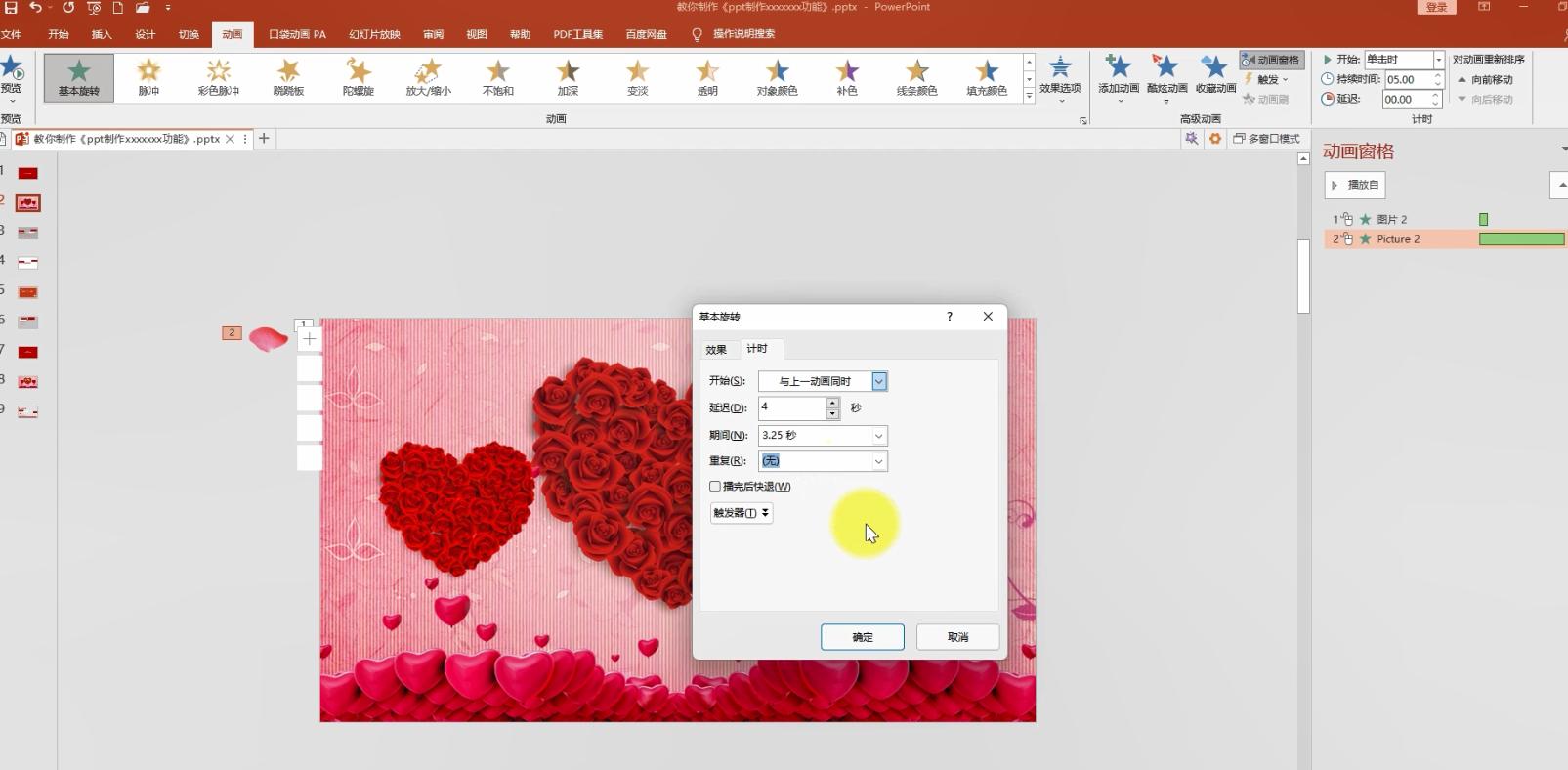Choose the 陀螺旋 (Spin) animation effect
1568x770 pixels.
[x=359, y=77]
